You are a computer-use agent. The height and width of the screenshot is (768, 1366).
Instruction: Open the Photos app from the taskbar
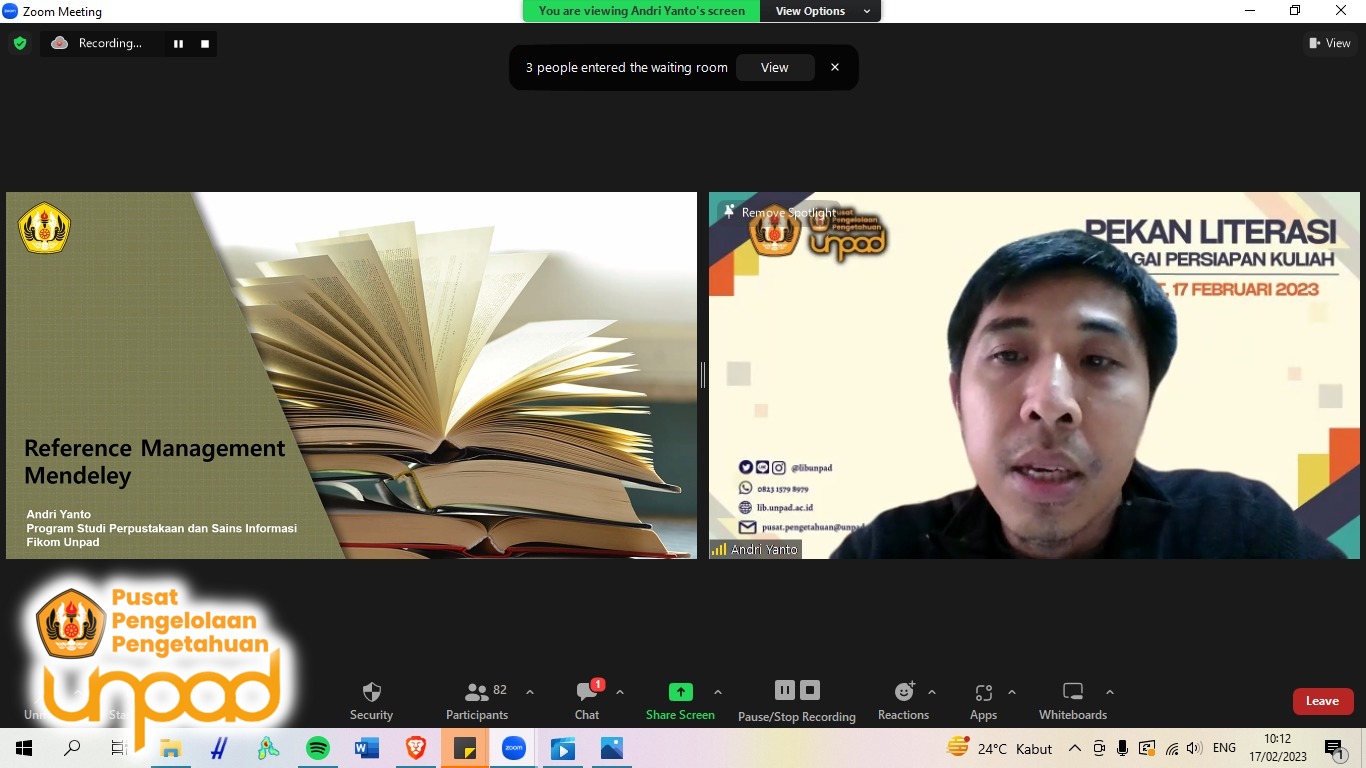pyautogui.click(x=612, y=748)
